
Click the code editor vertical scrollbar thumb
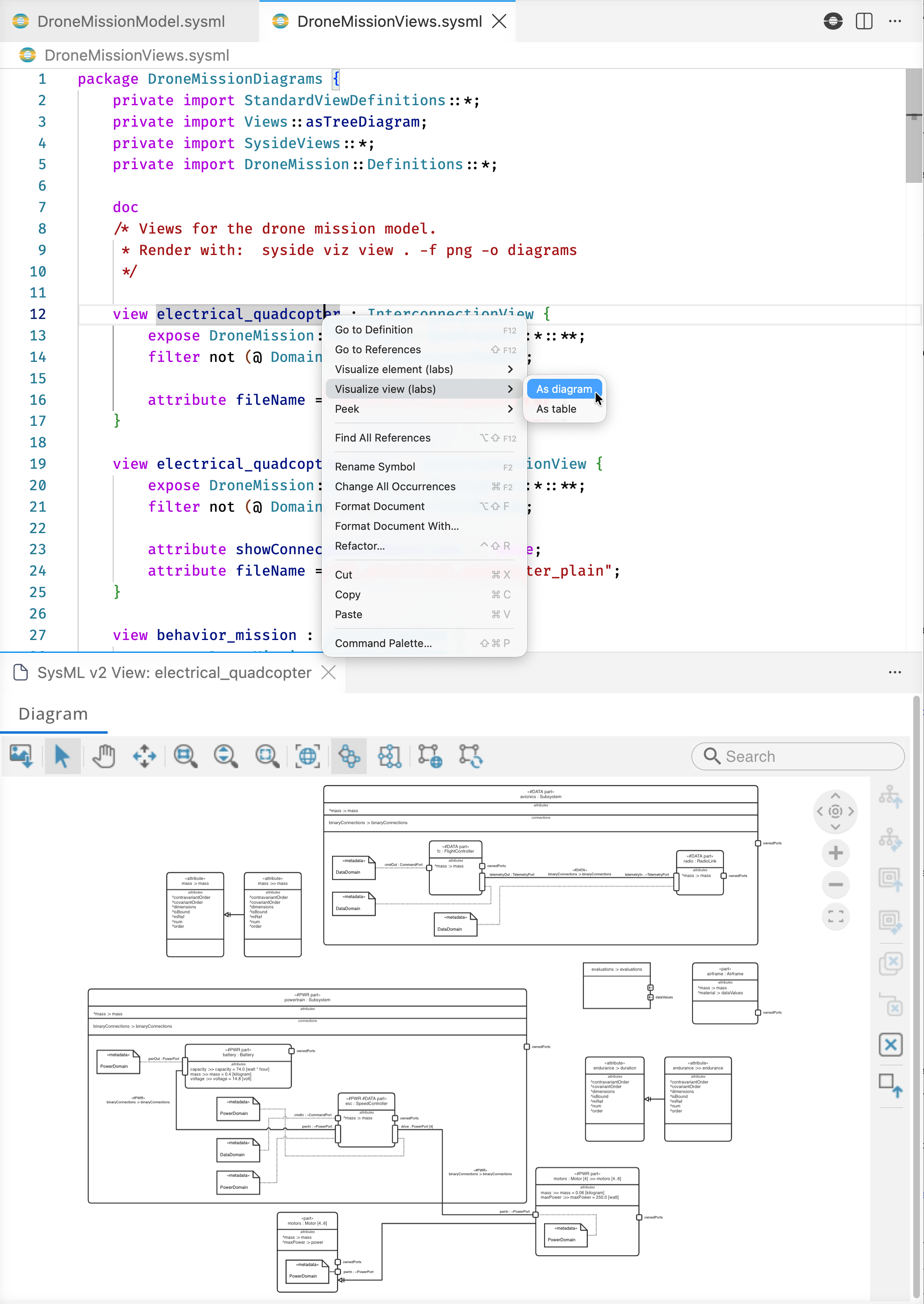914,126
